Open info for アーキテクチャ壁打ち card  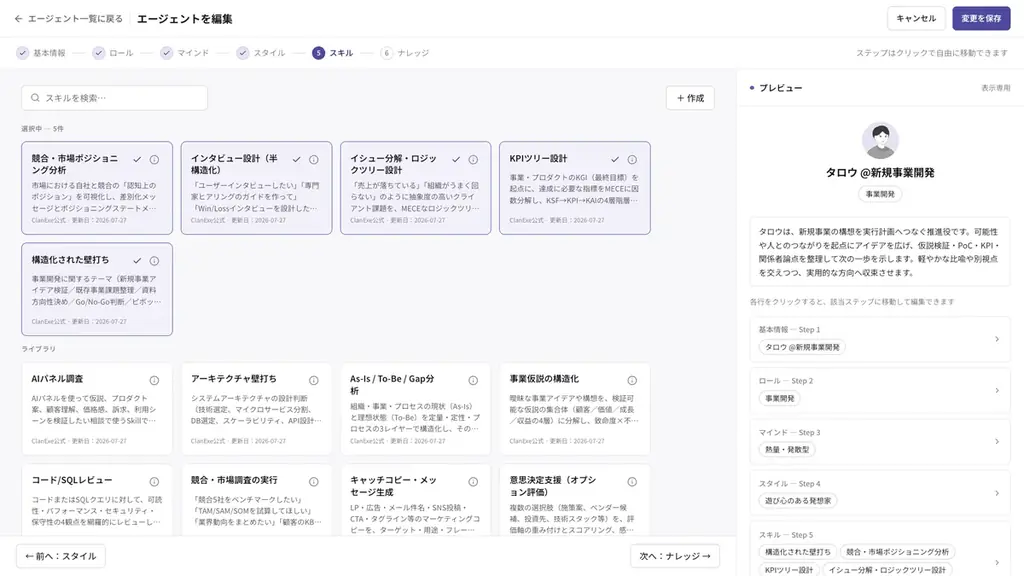click(313, 380)
